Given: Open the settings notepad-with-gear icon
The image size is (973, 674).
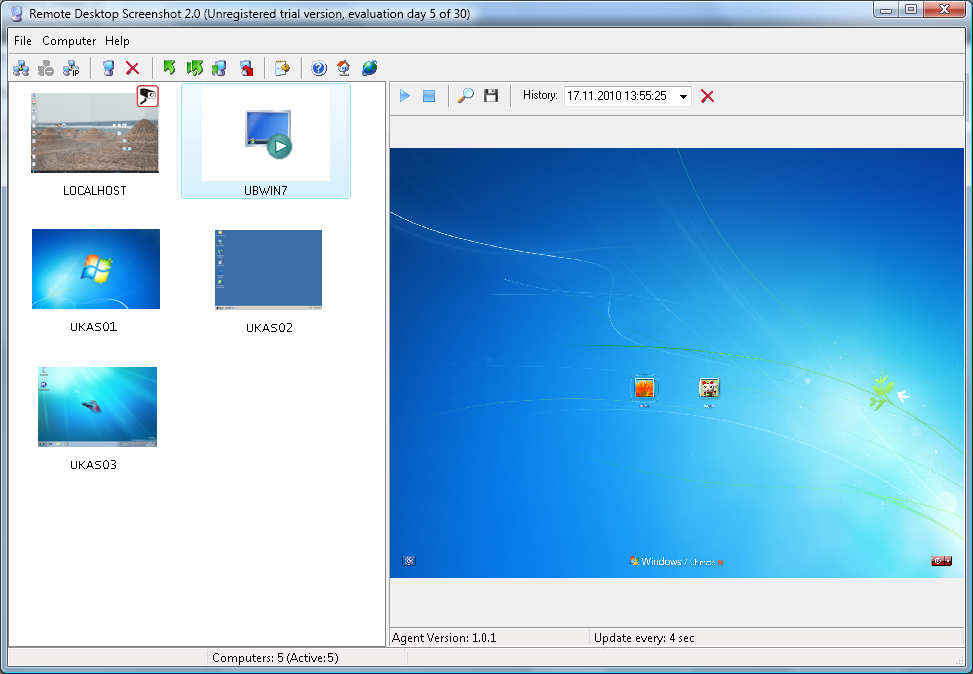Looking at the screenshot, I should (x=282, y=68).
